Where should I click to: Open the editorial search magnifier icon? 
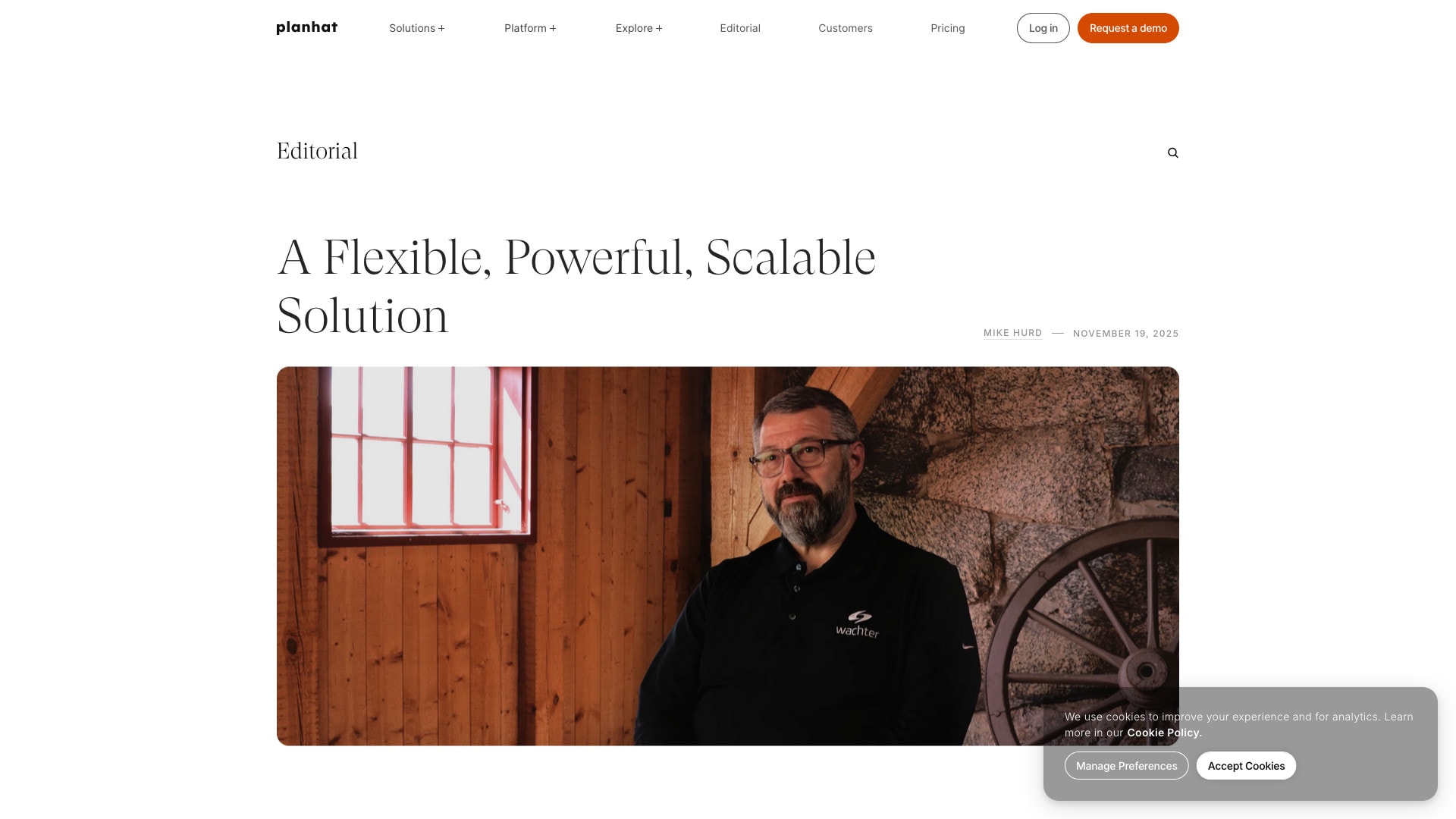click(x=1172, y=152)
